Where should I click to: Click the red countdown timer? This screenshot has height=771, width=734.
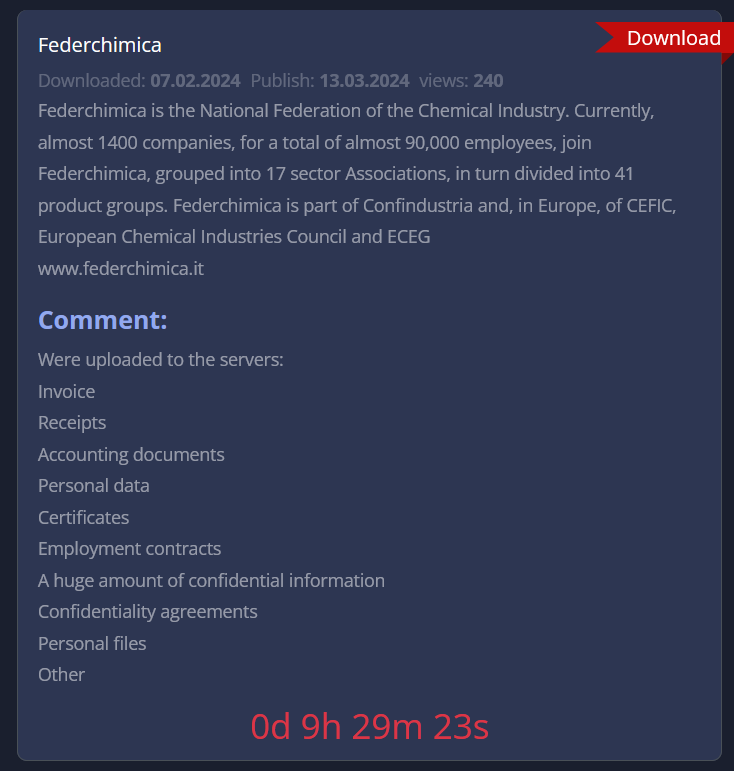[x=369, y=727]
